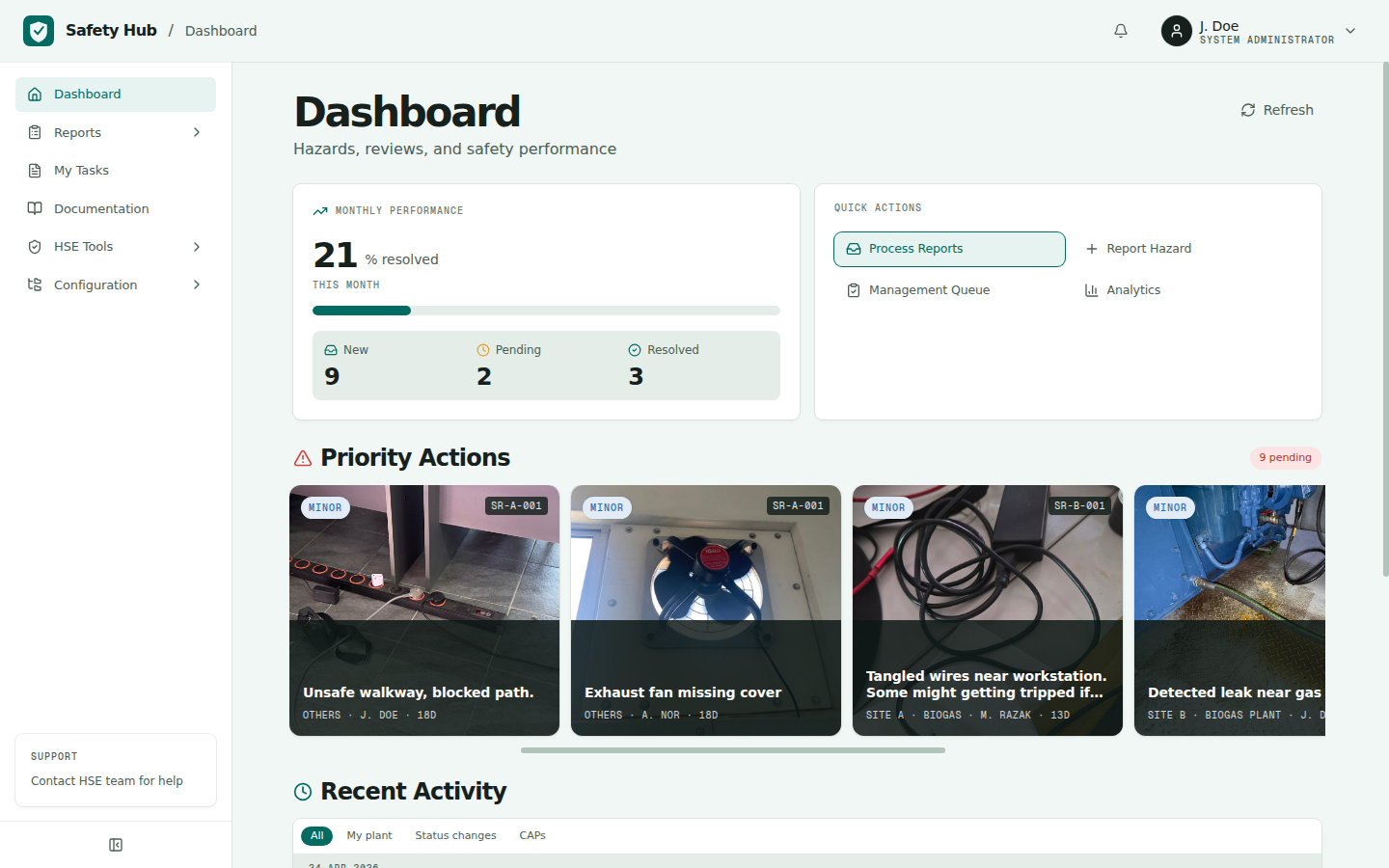
Task: Expand the Reports submenu chevron
Action: [x=197, y=132]
